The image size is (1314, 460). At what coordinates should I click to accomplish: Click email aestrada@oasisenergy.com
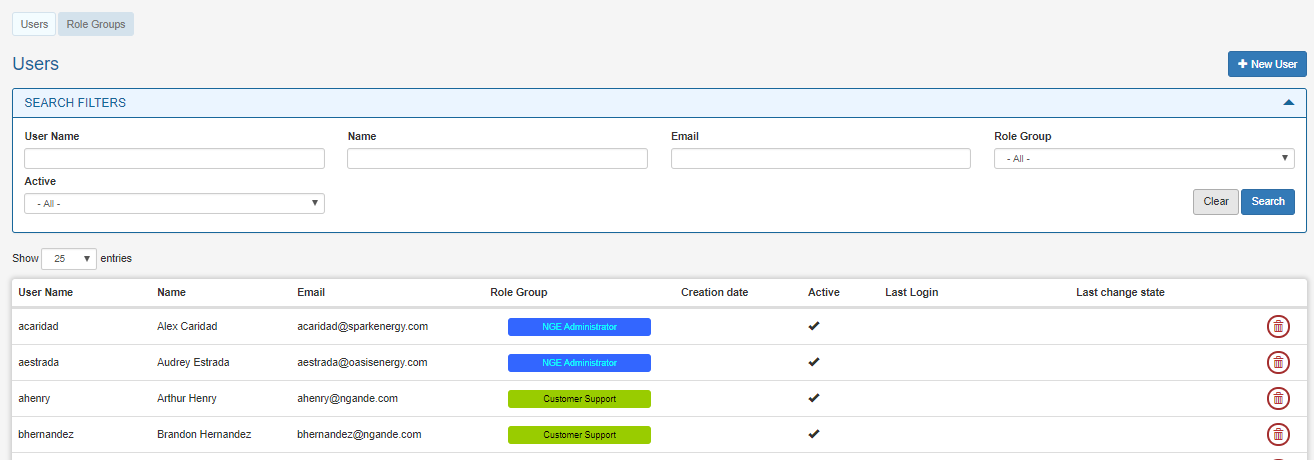[362, 362]
